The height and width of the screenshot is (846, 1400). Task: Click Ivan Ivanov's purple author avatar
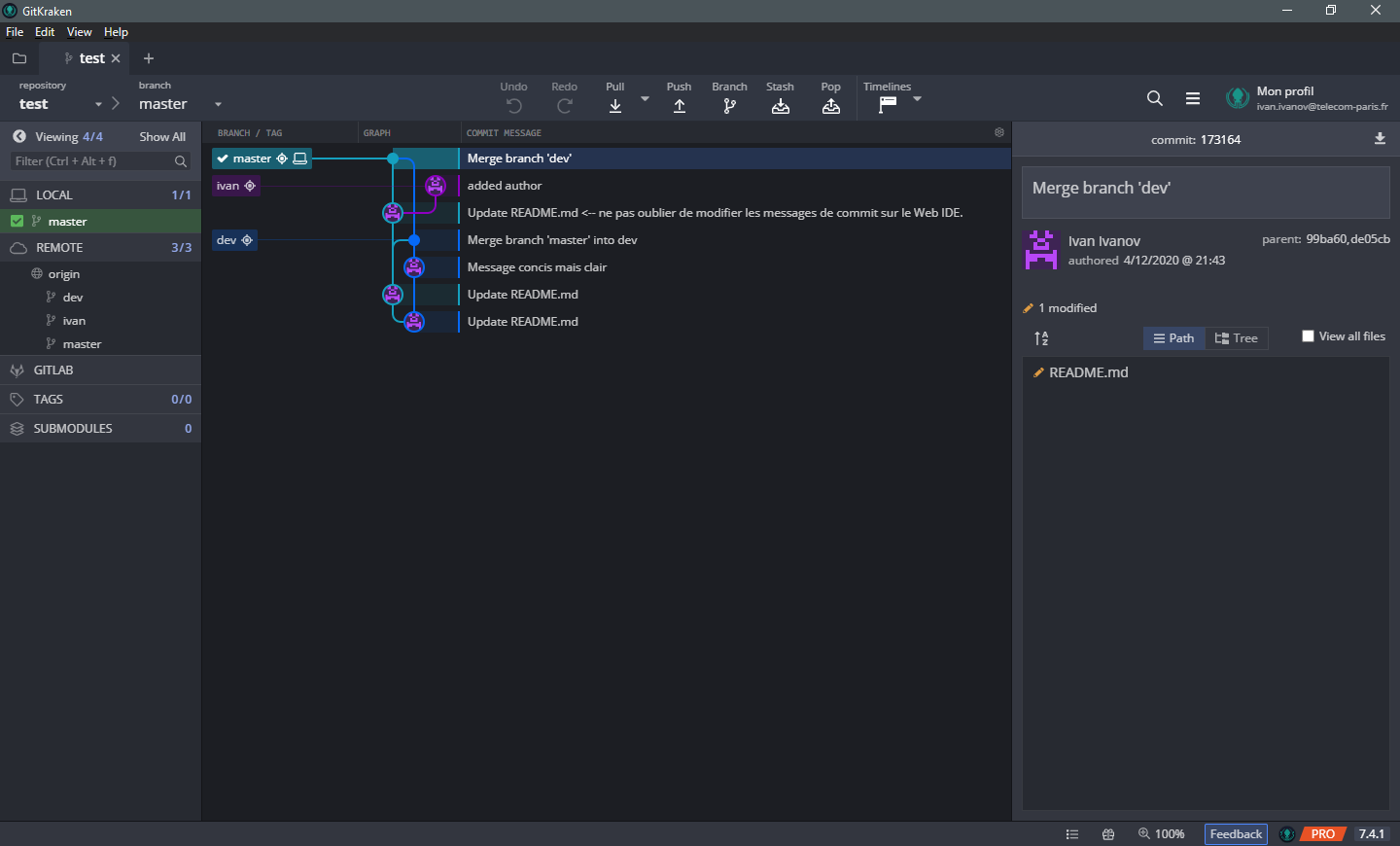click(1041, 249)
